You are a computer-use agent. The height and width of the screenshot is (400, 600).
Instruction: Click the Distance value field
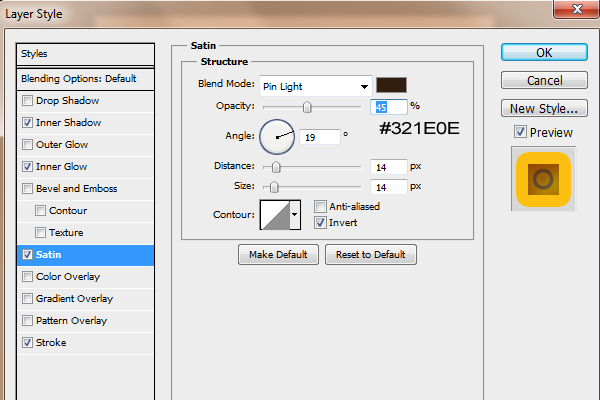388,167
